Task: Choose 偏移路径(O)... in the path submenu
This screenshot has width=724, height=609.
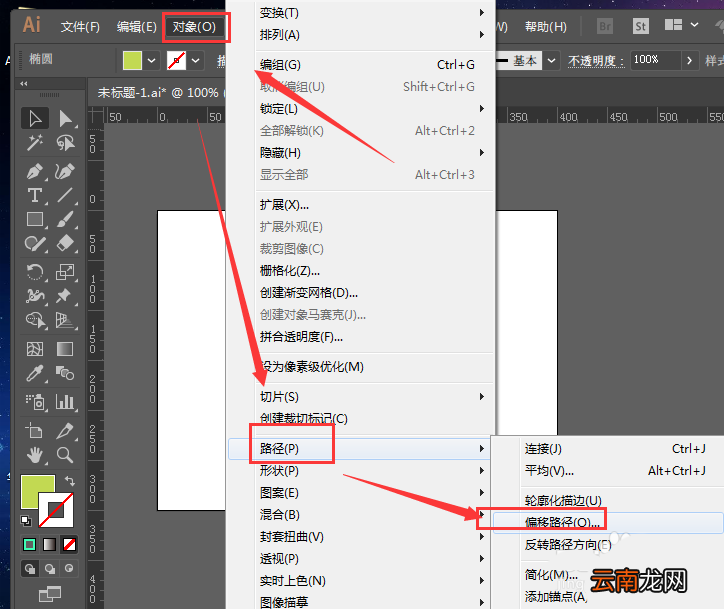Action: click(x=608, y=522)
